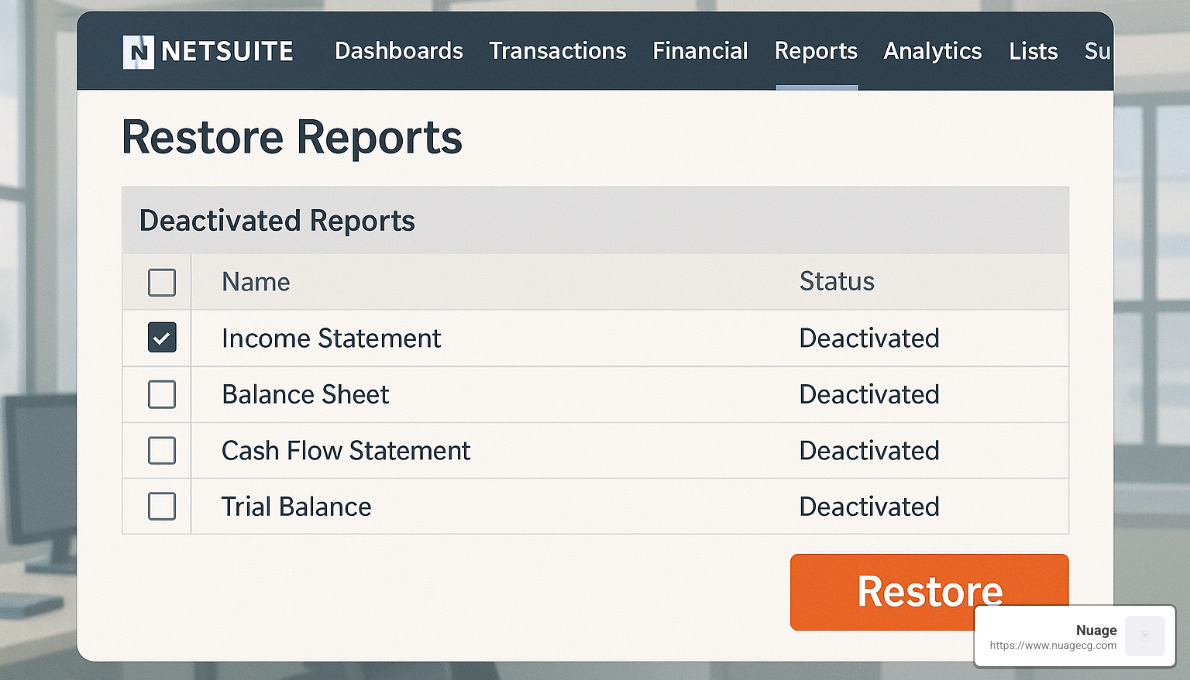Click Deactivated status of Trial Balance
This screenshot has width=1190, height=680.
(869, 507)
